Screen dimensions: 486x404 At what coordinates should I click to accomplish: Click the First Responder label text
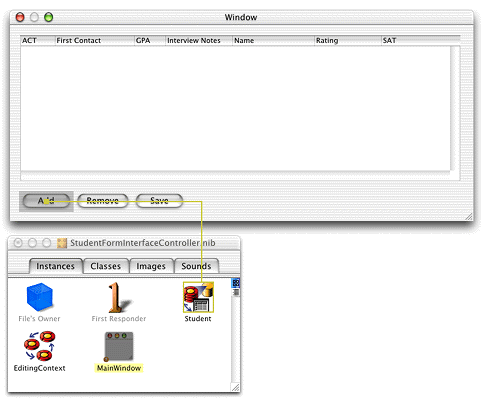coord(119,319)
